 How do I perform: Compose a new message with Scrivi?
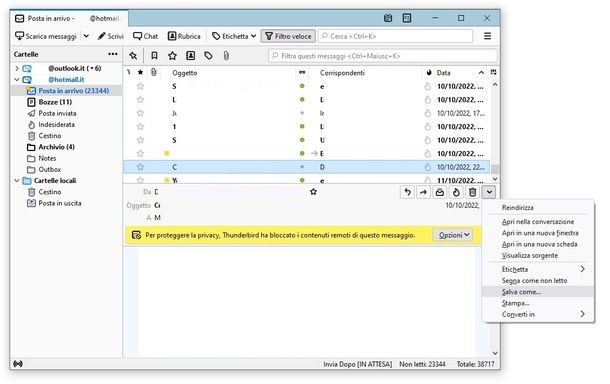coord(110,36)
